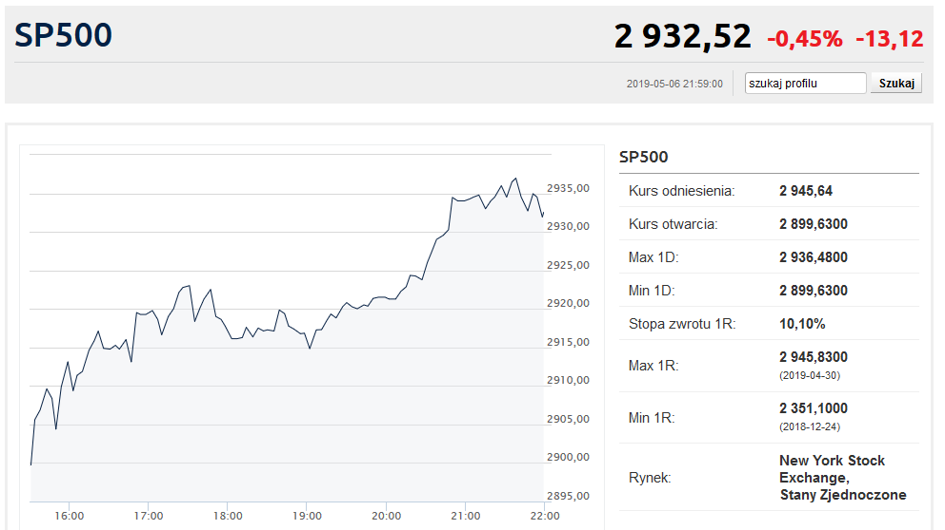Click the -0,45% percent change

pyautogui.click(x=805, y=39)
